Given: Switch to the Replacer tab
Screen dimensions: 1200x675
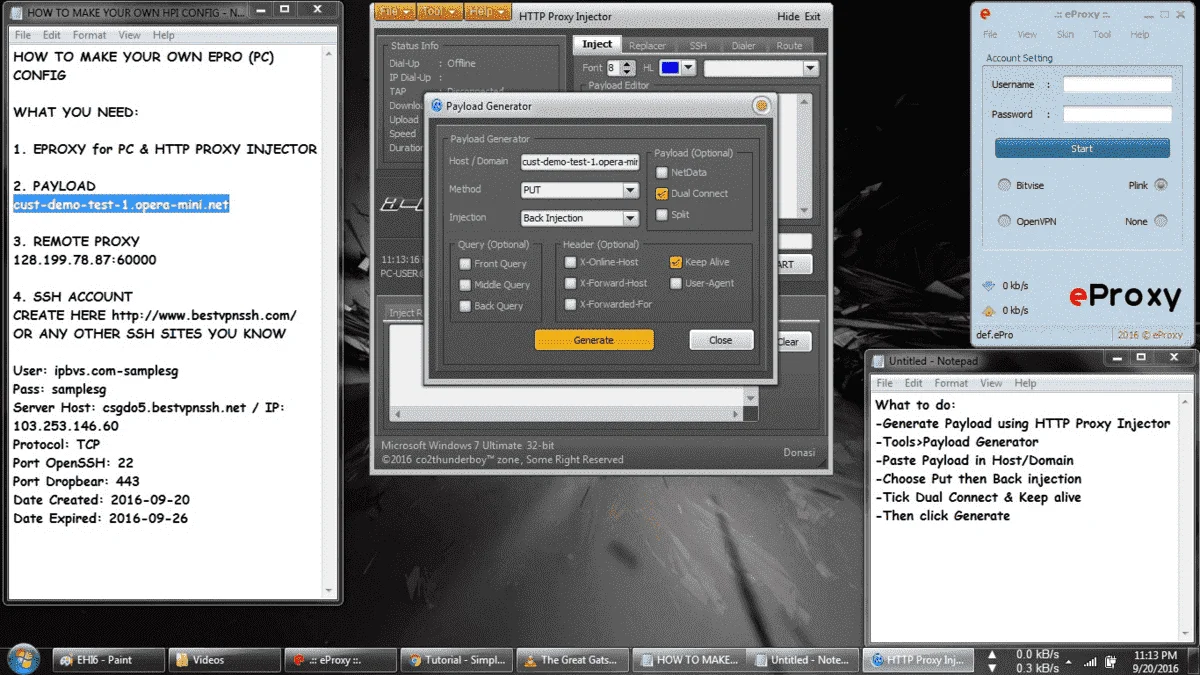Looking at the screenshot, I should [x=647, y=45].
